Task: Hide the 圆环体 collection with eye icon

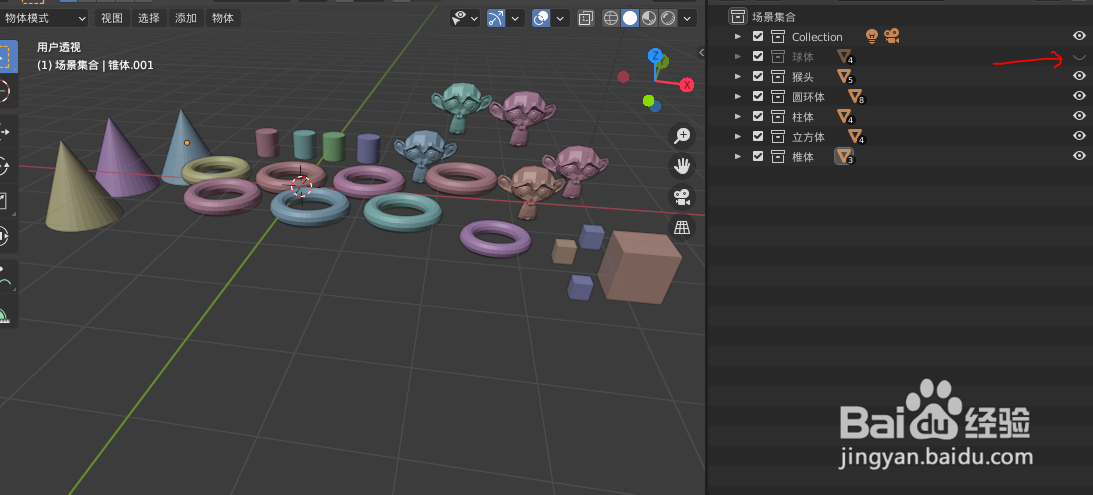Action: [1079, 96]
